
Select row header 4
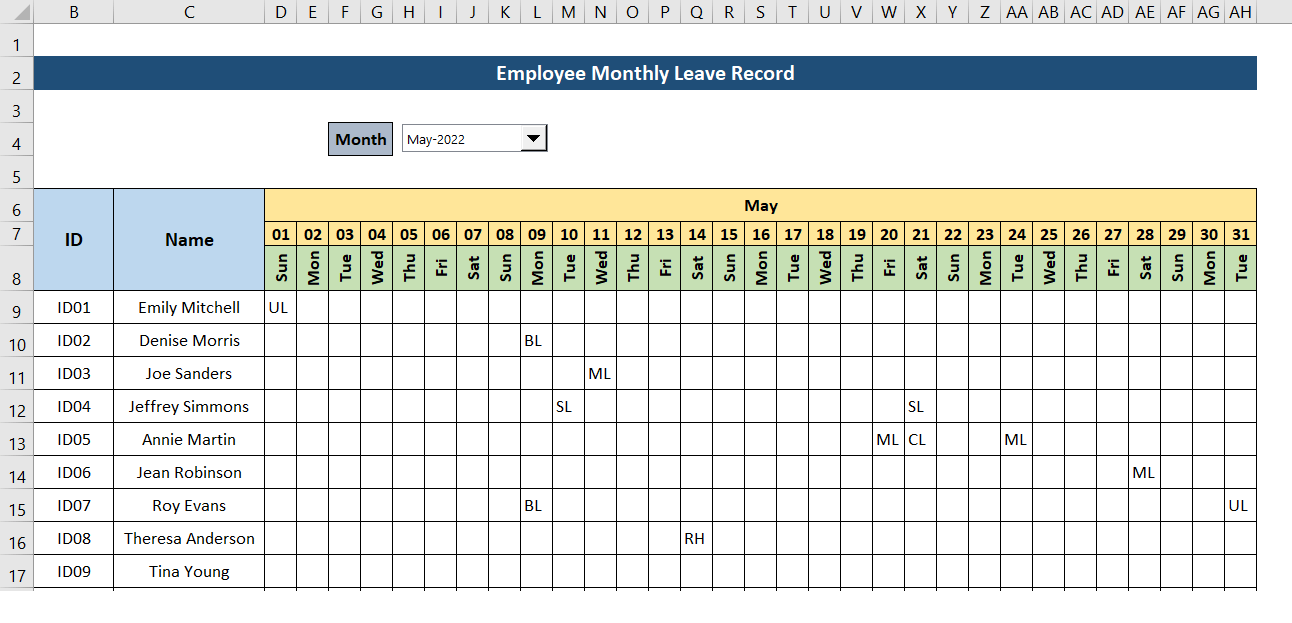coord(16,139)
